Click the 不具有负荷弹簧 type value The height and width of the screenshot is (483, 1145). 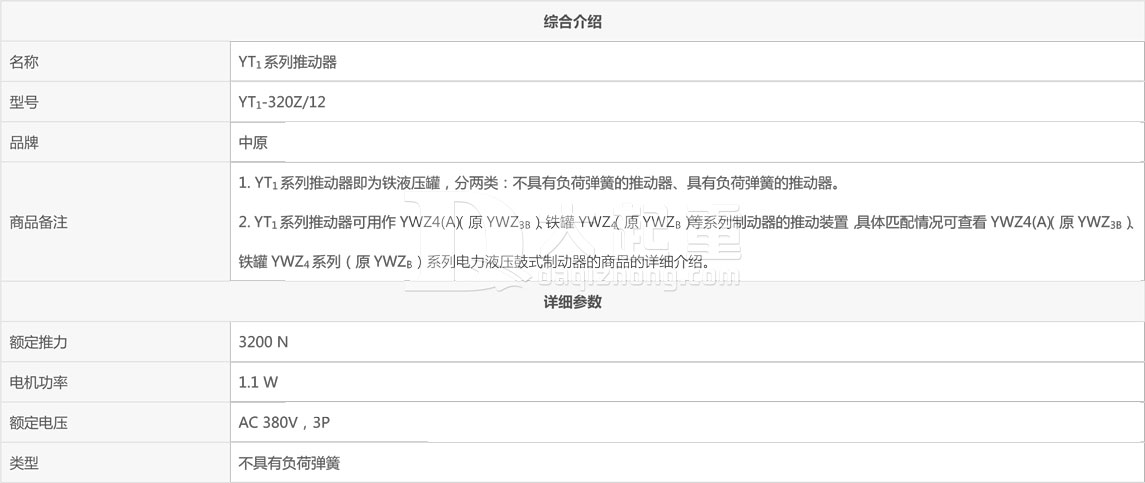289,462
